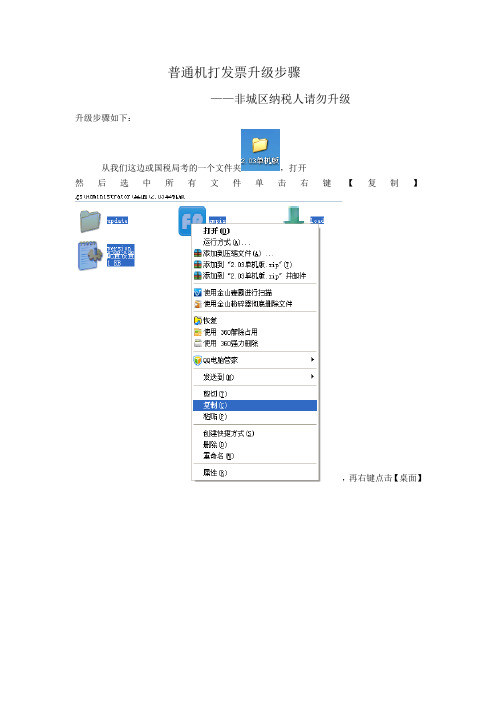Select 添加到 "2.03单机版.zip" 并邮件 entry

pos(255,276)
